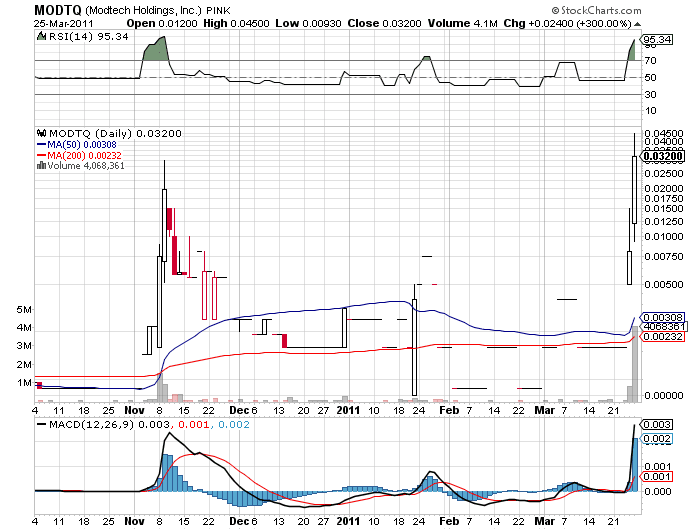
Task: Click the (Modtech Holdings, Inc.) company name
Action: coord(143,11)
